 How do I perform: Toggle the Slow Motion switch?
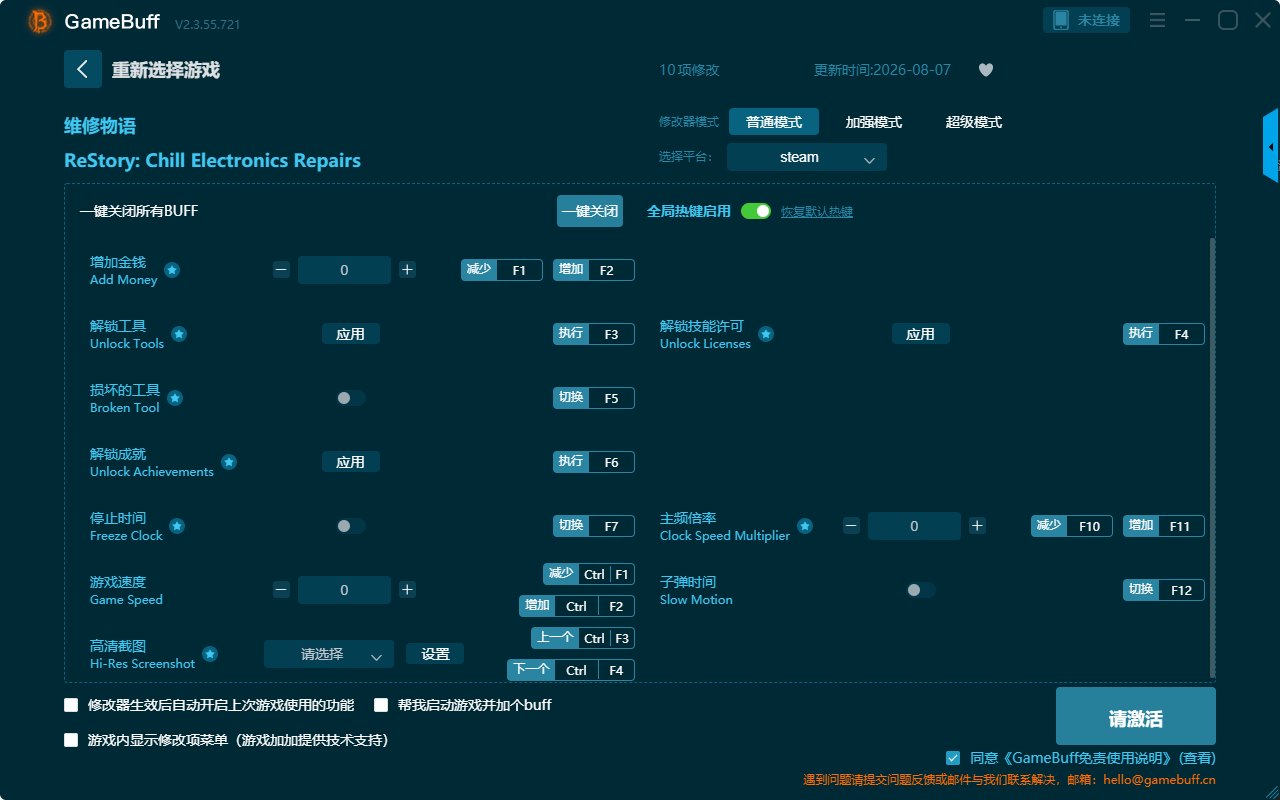pyautogui.click(x=921, y=590)
